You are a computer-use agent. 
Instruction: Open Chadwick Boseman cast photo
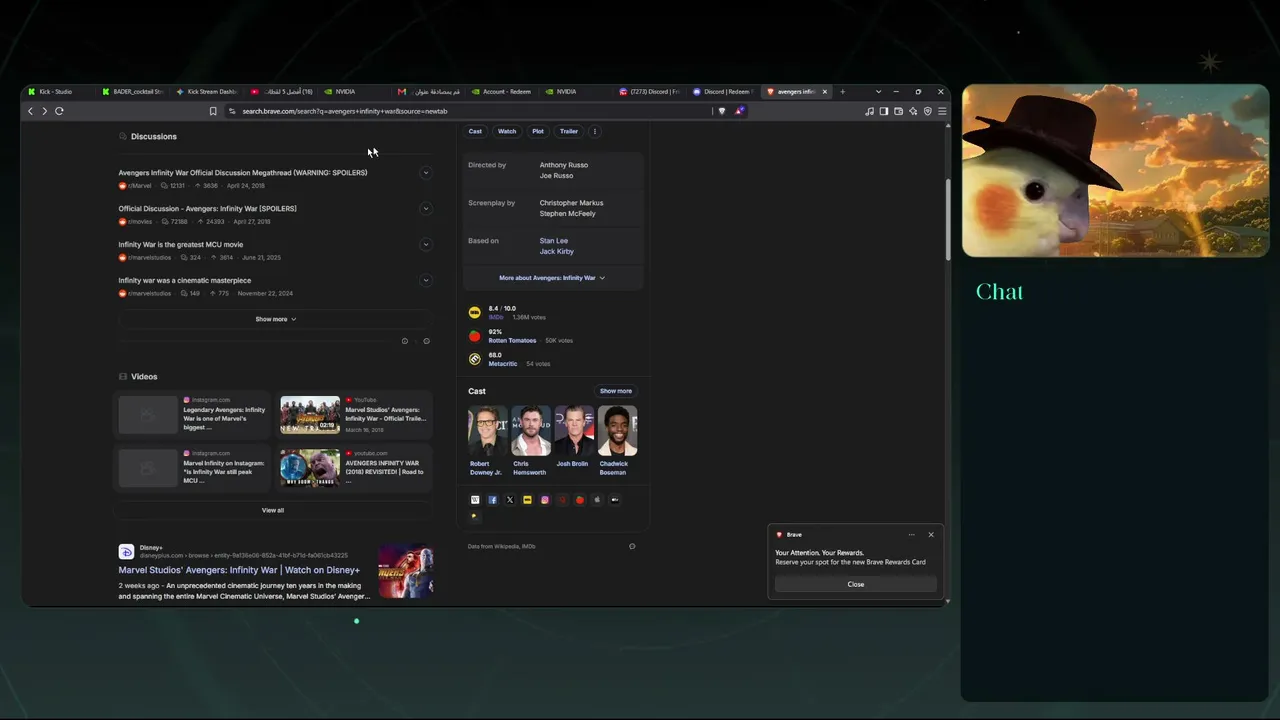618,431
